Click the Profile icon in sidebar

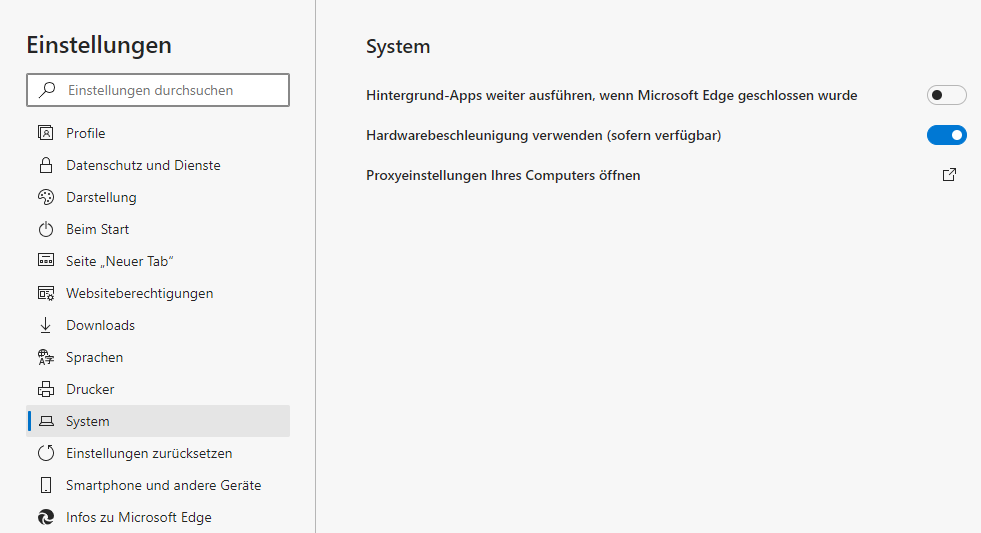(45, 133)
